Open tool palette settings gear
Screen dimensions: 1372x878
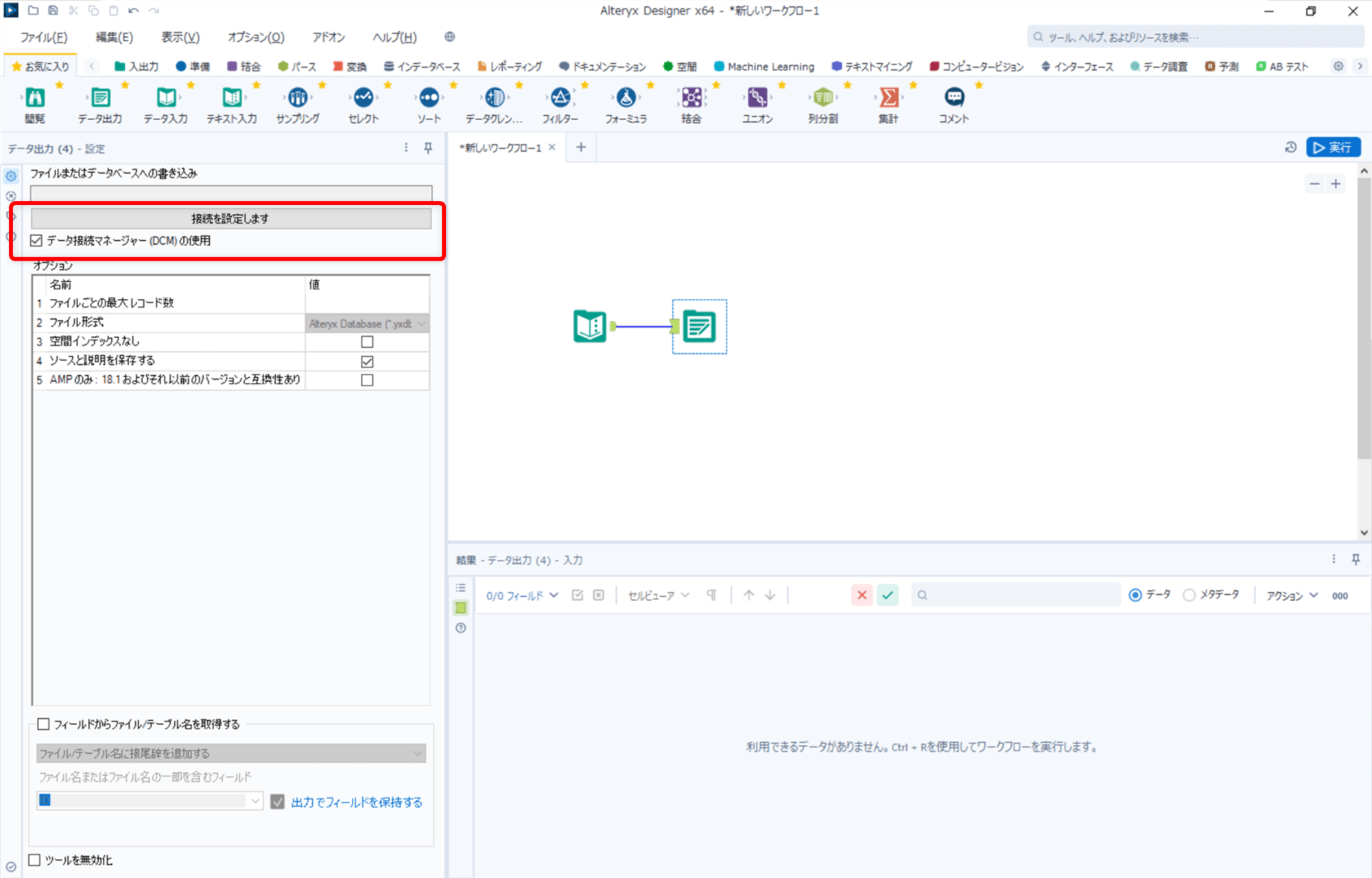(x=1338, y=67)
